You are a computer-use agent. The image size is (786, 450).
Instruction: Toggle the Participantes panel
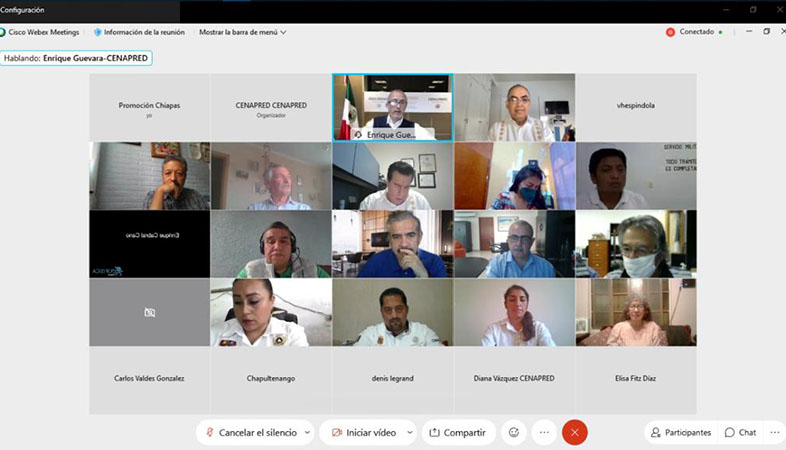[681, 432]
